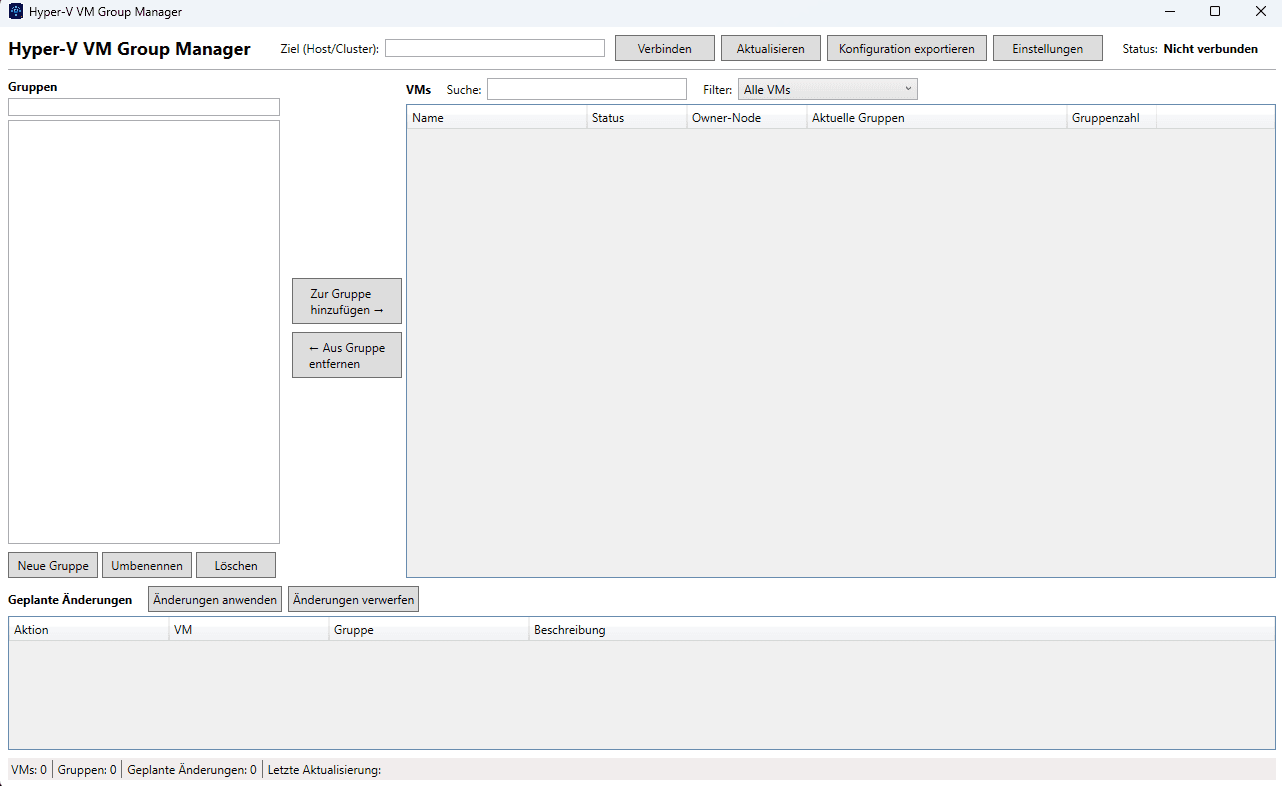Image resolution: width=1282 pixels, height=786 pixels.
Task: Create a group with Neue Gruppe
Action: pyautogui.click(x=53, y=565)
